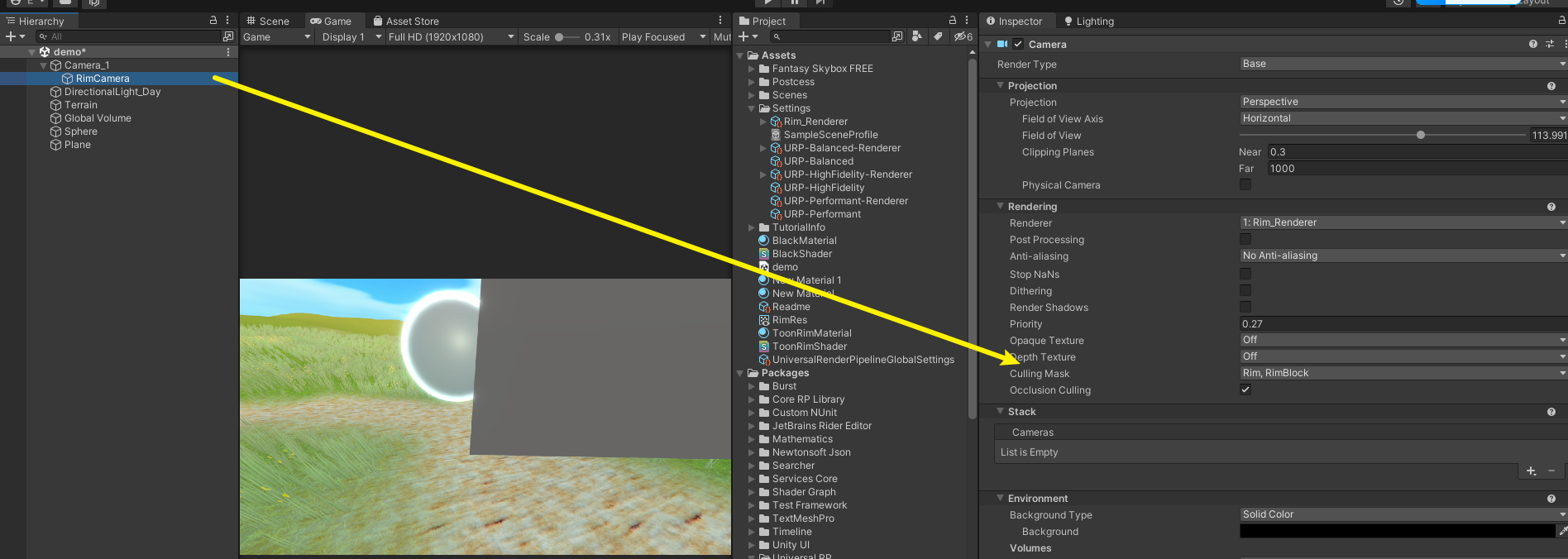The image size is (1568, 559).
Task: Switch to the Lighting tab
Action: click(x=1088, y=21)
